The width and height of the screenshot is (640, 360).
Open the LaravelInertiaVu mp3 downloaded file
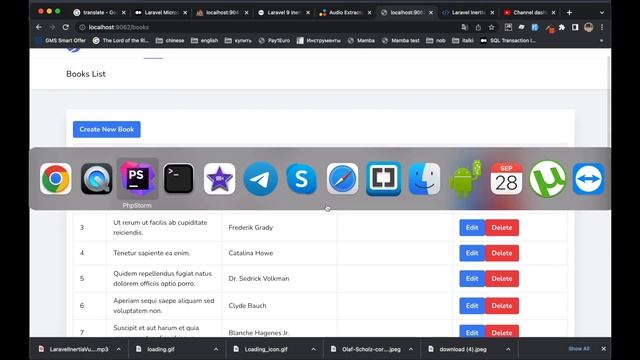(x=74, y=349)
